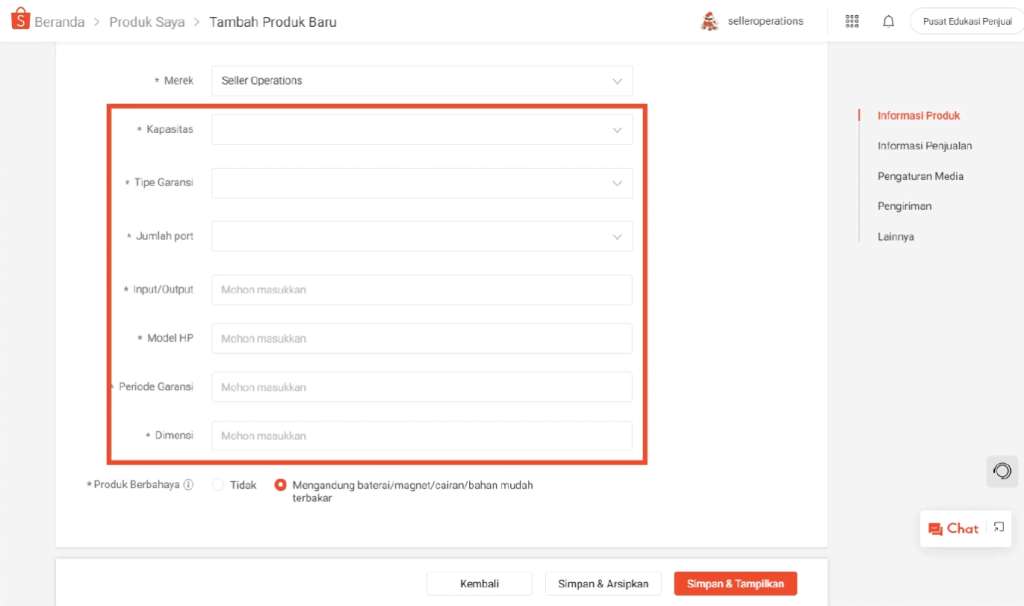Focus the Model HP text field
The image size is (1024, 606).
[x=422, y=338]
